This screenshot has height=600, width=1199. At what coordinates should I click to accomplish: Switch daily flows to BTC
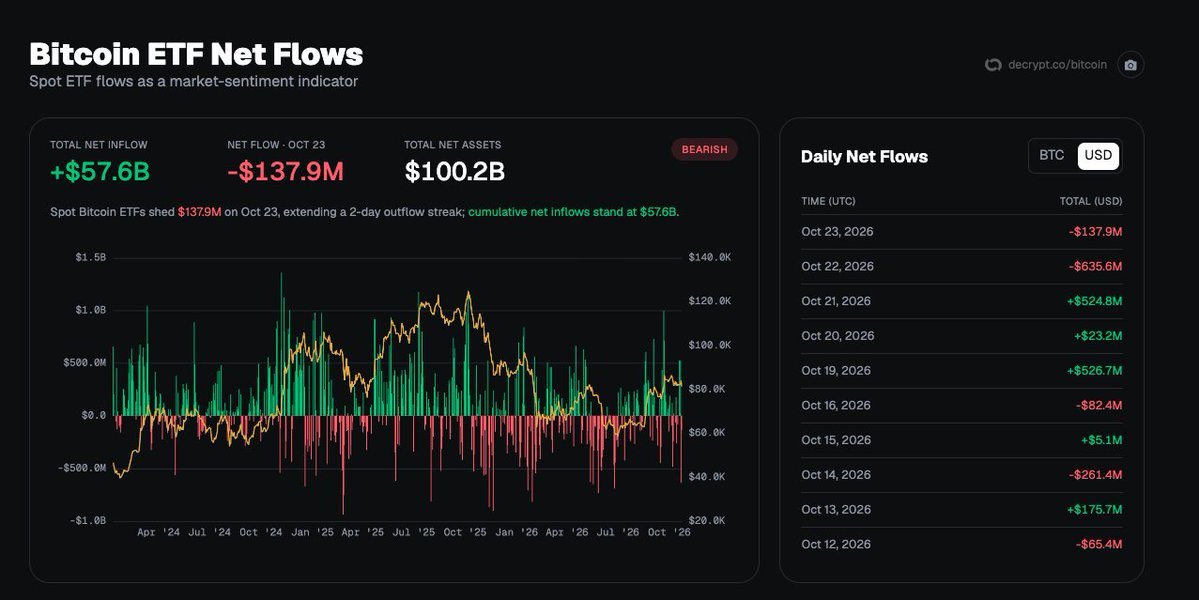(x=1051, y=155)
